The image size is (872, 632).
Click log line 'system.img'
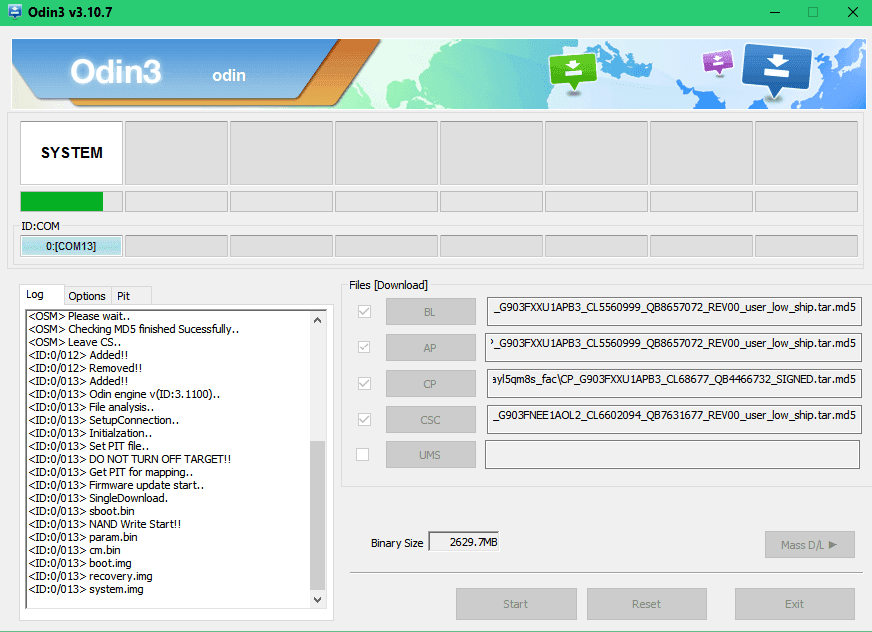[x=86, y=589]
